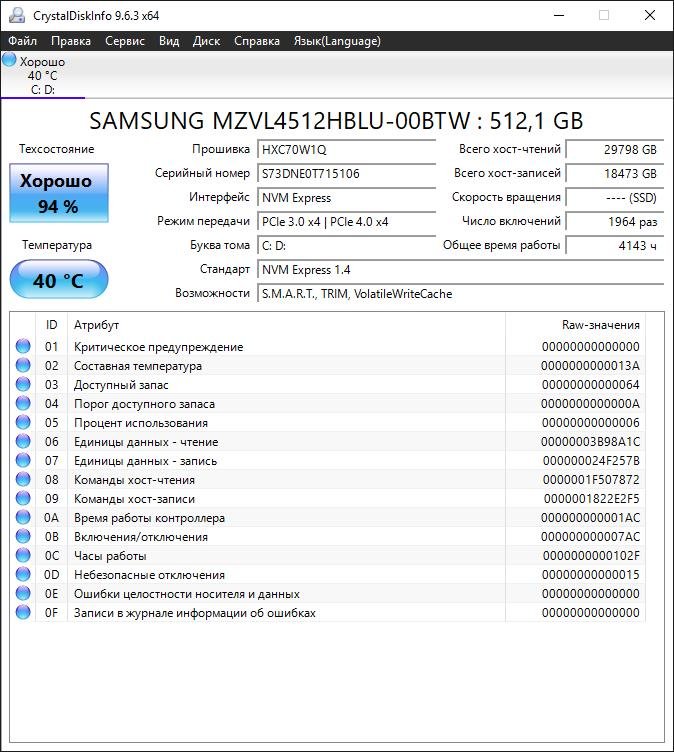Click status orb for attribute 03
This screenshot has height=752, width=674.
pos(23,384)
